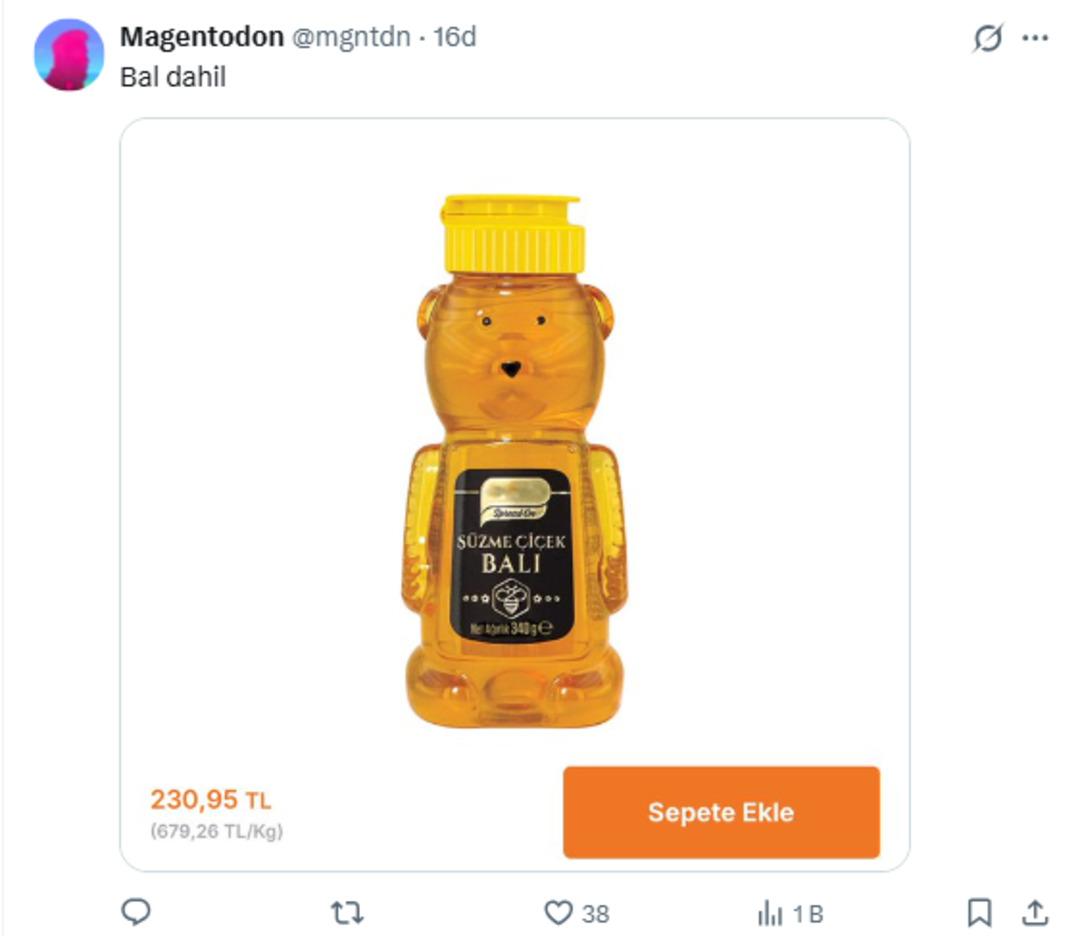1080x936 pixels.
Task: Open Magentodon's profile picture
Action: (69, 55)
